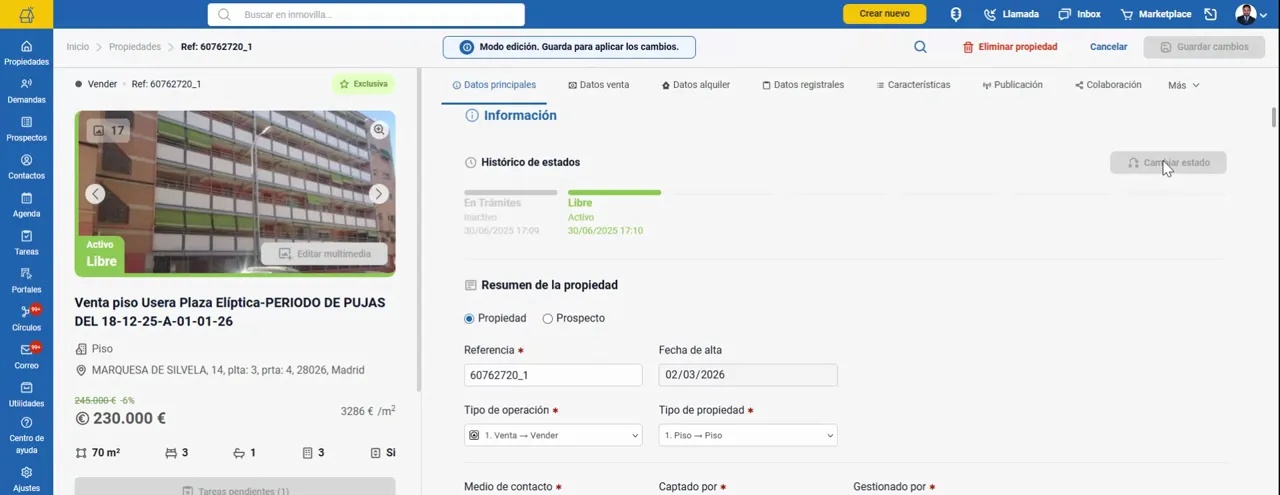Click Editar multimedia button
This screenshot has width=1280, height=495.
(325, 253)
